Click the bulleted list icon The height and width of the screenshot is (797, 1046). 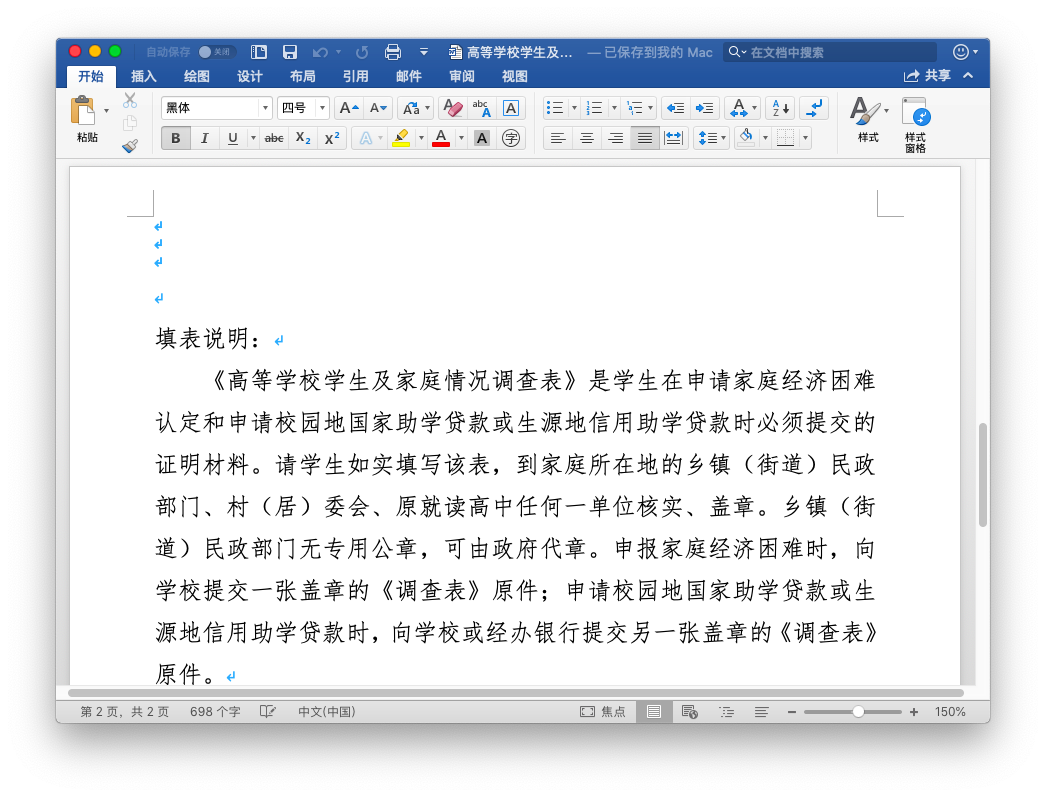click(555, 108)
